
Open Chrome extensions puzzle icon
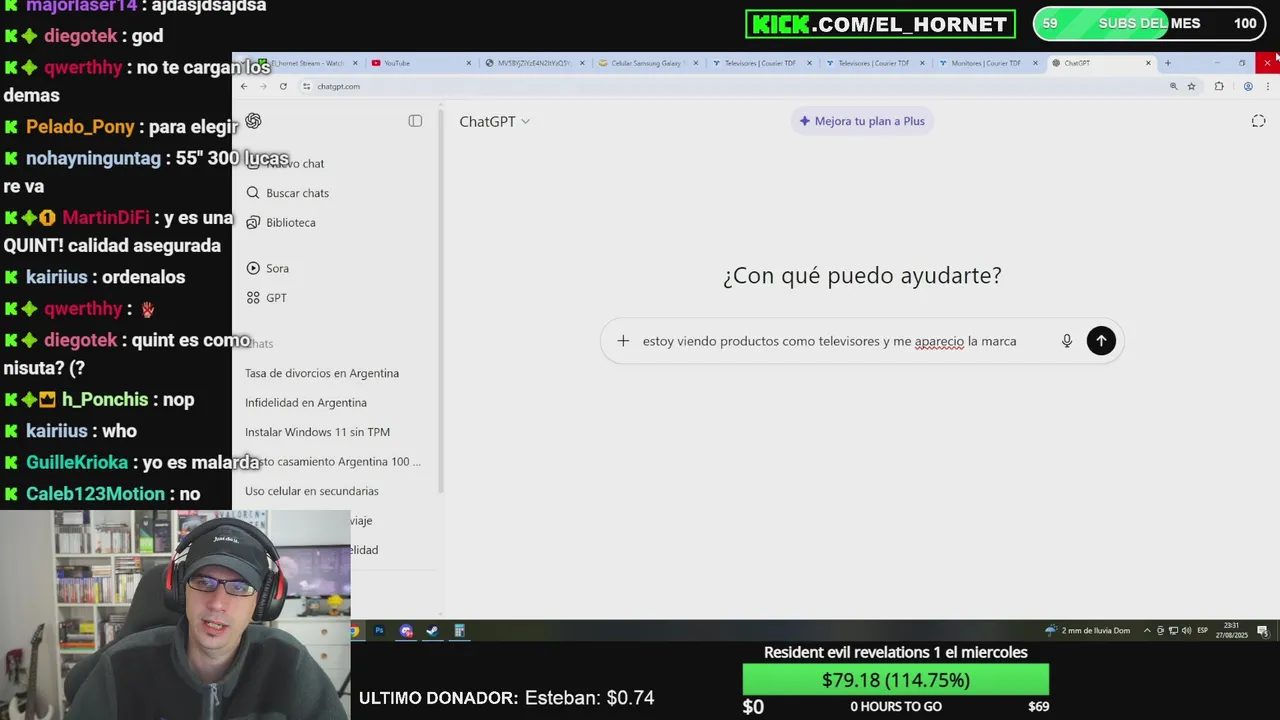[1218, 87]
